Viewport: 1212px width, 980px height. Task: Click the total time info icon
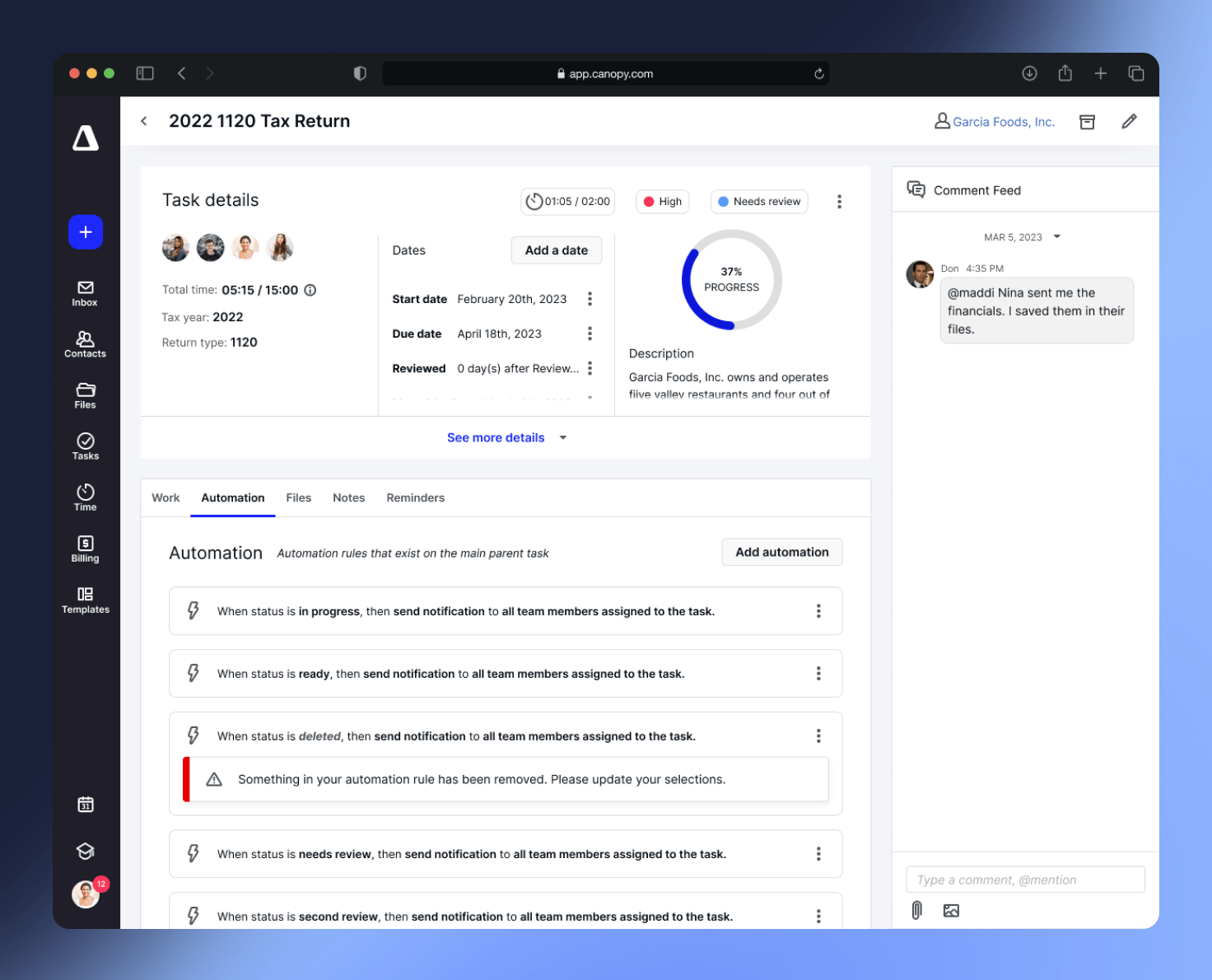310,290
